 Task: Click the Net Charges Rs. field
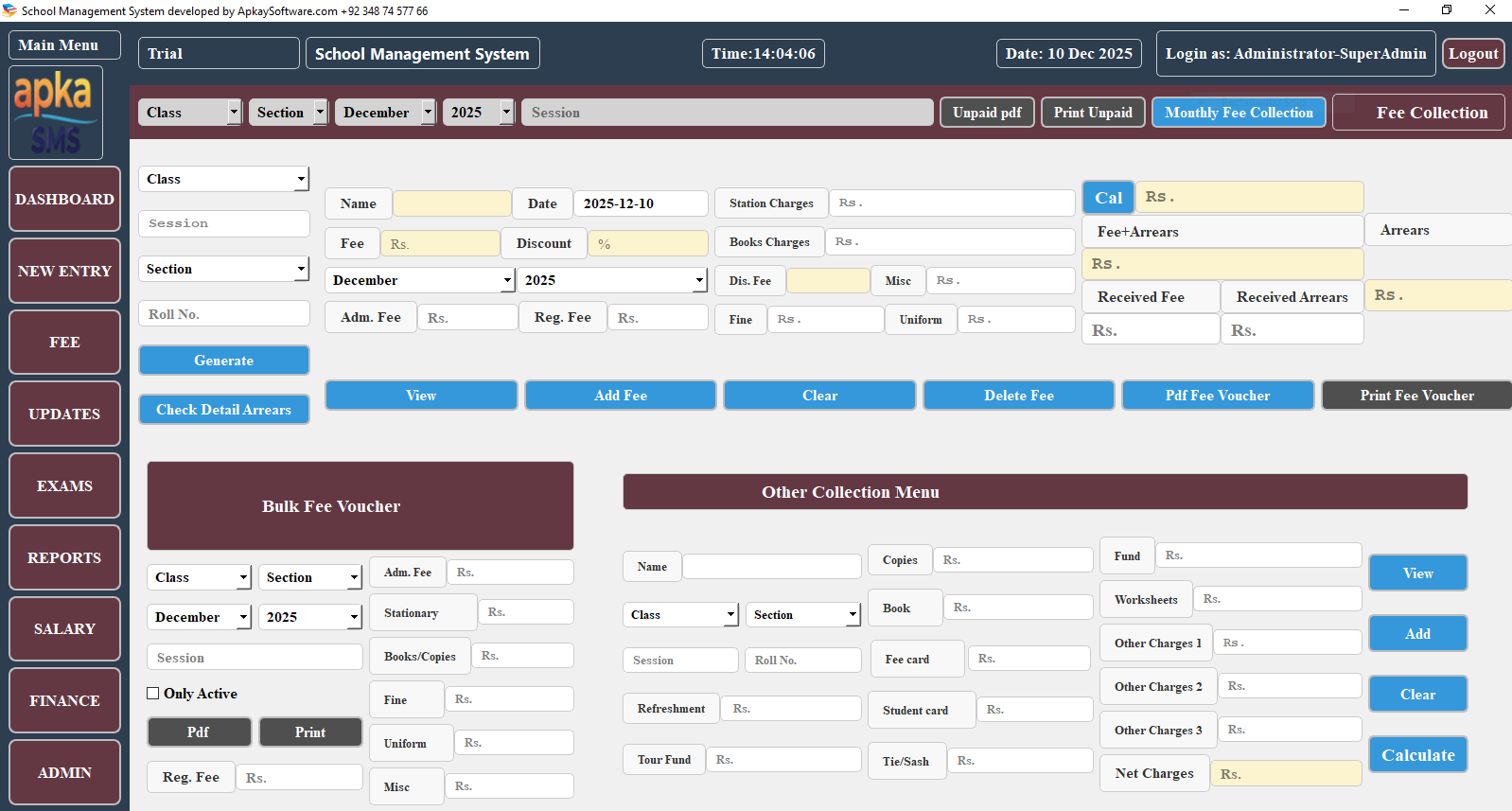[x=1286, y=773]
